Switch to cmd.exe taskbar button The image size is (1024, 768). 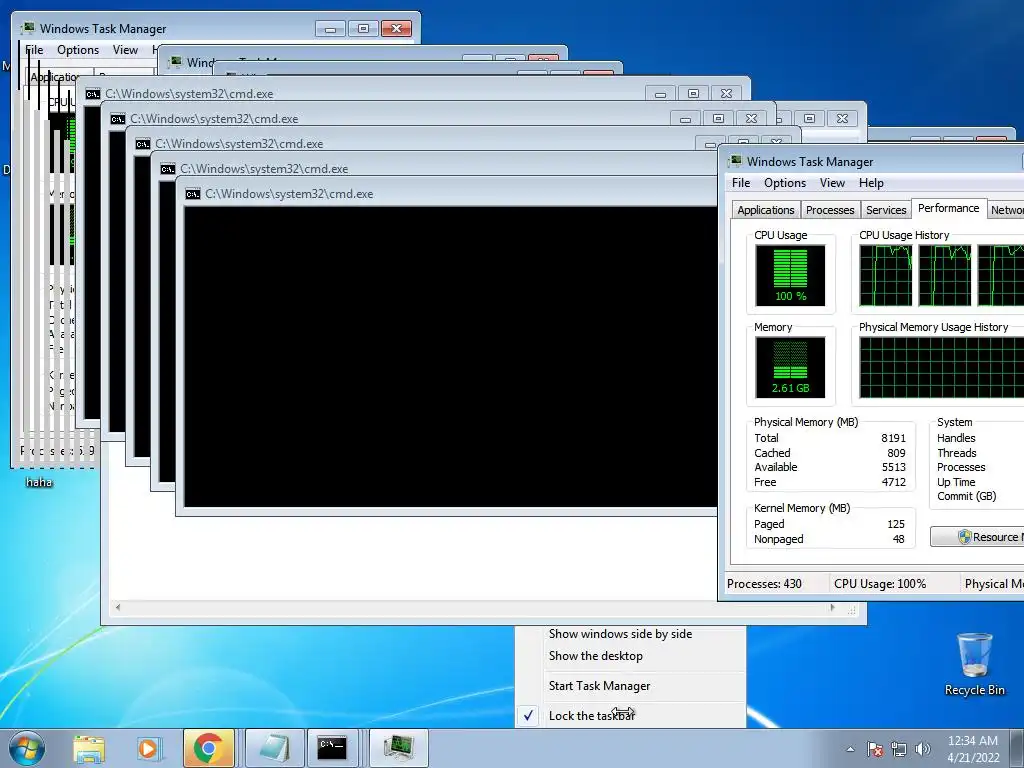click(332, 748)
